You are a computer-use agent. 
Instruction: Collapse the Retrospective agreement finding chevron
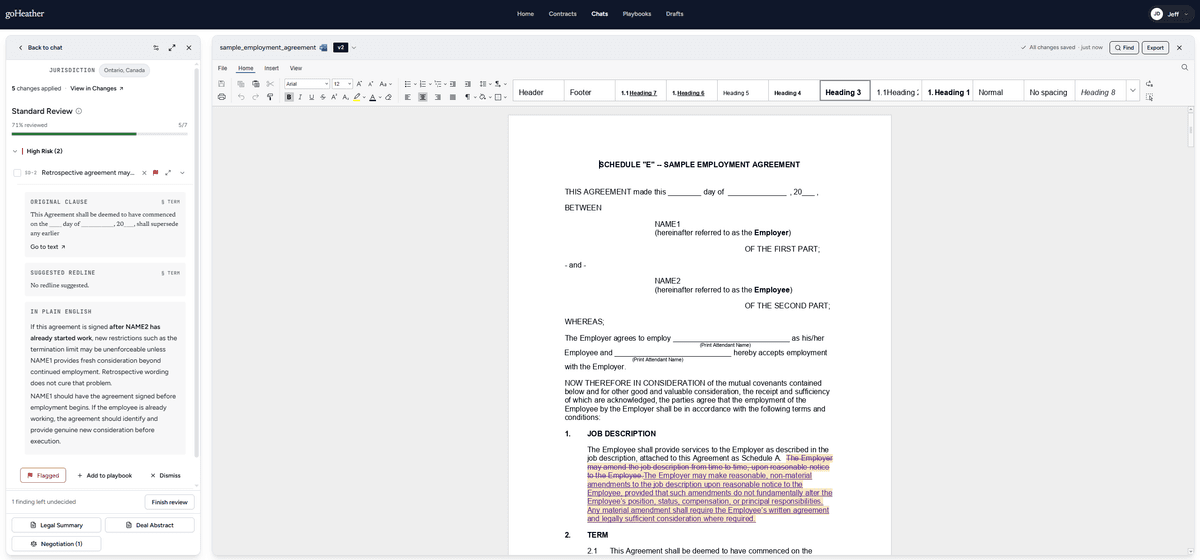[181, 172]
